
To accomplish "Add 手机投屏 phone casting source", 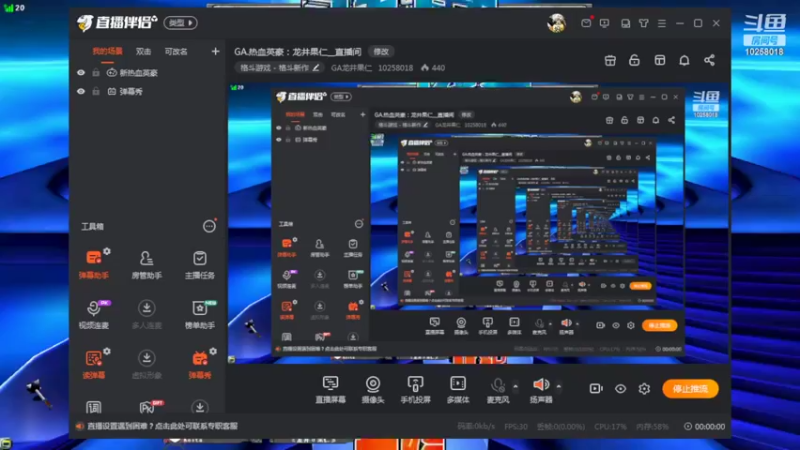I will 415,389.
